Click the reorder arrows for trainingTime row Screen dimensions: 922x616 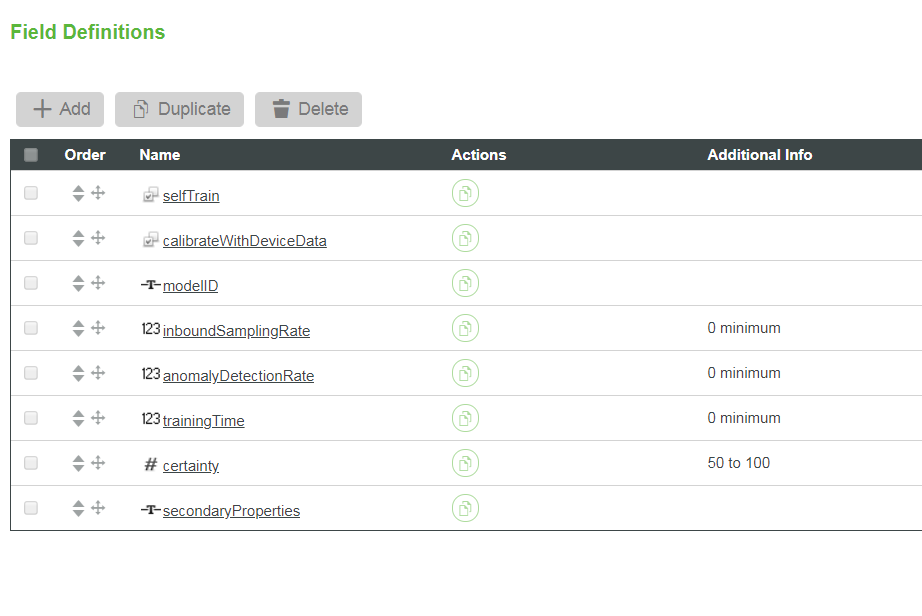pyautogui.click(x=78, y=419)
